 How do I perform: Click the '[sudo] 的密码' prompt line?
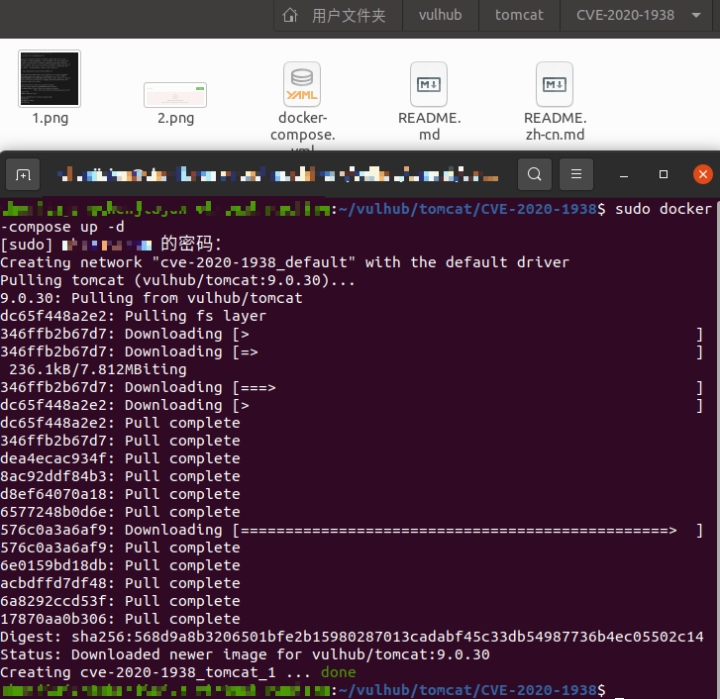111,244
